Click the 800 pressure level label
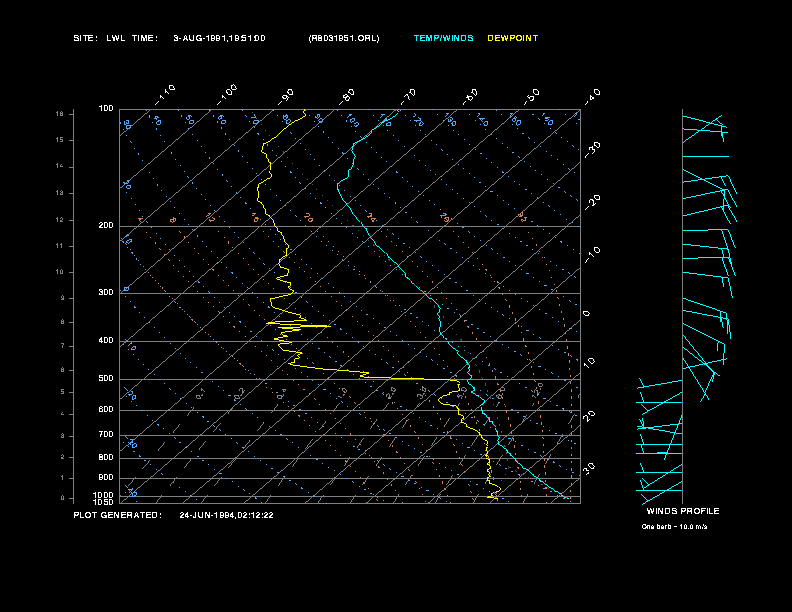Screen dimensions: 792x612 [106, 457]
